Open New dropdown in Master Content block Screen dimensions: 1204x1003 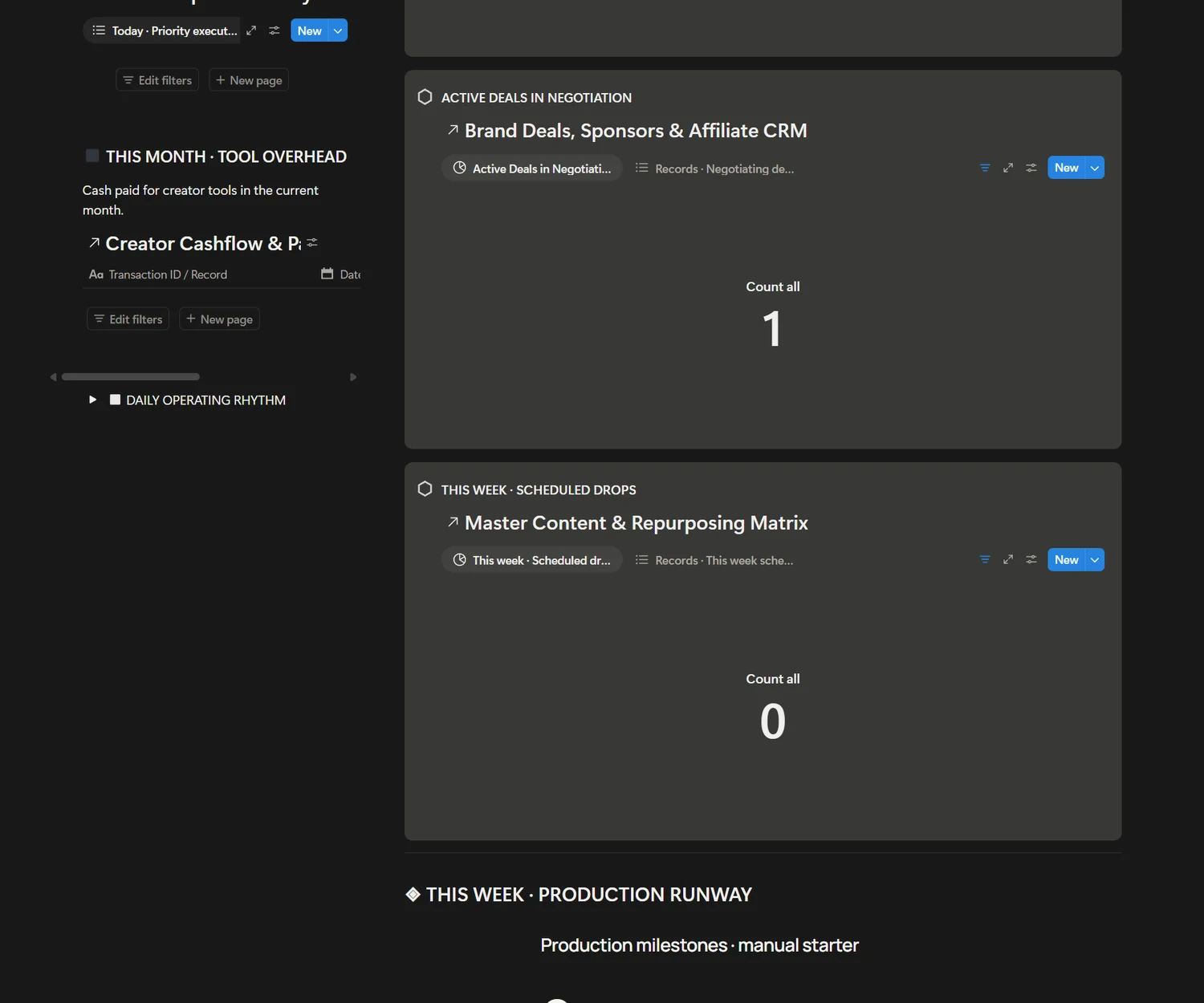pyautogui.click(x=1095, y=559)
